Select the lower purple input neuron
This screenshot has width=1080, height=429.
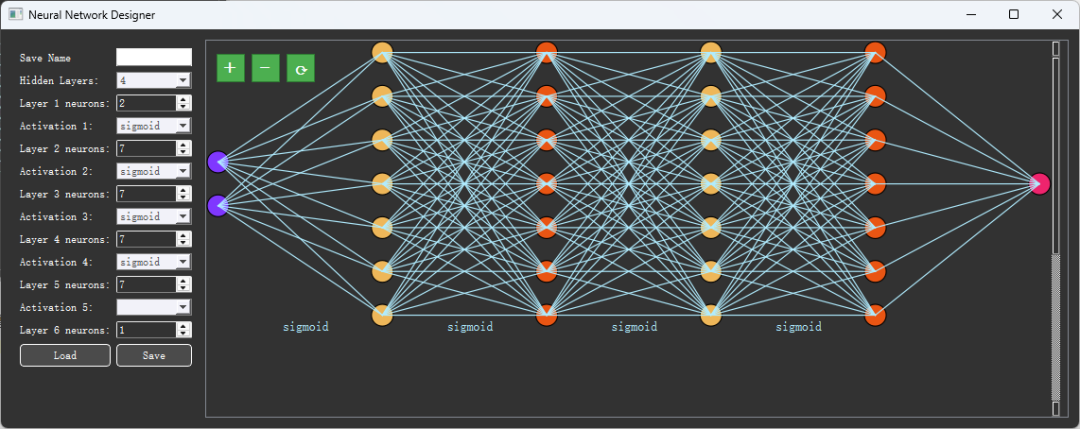(x=218, y=205)
